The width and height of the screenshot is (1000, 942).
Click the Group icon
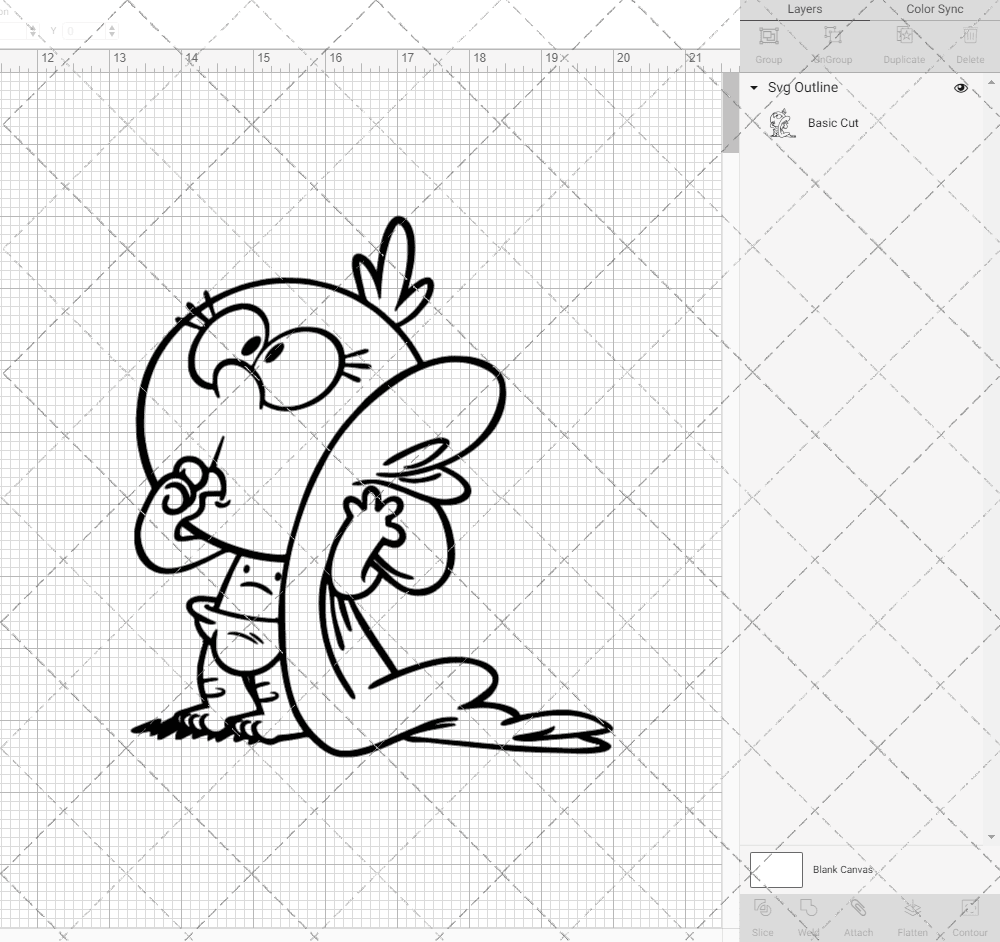point(768,45)
